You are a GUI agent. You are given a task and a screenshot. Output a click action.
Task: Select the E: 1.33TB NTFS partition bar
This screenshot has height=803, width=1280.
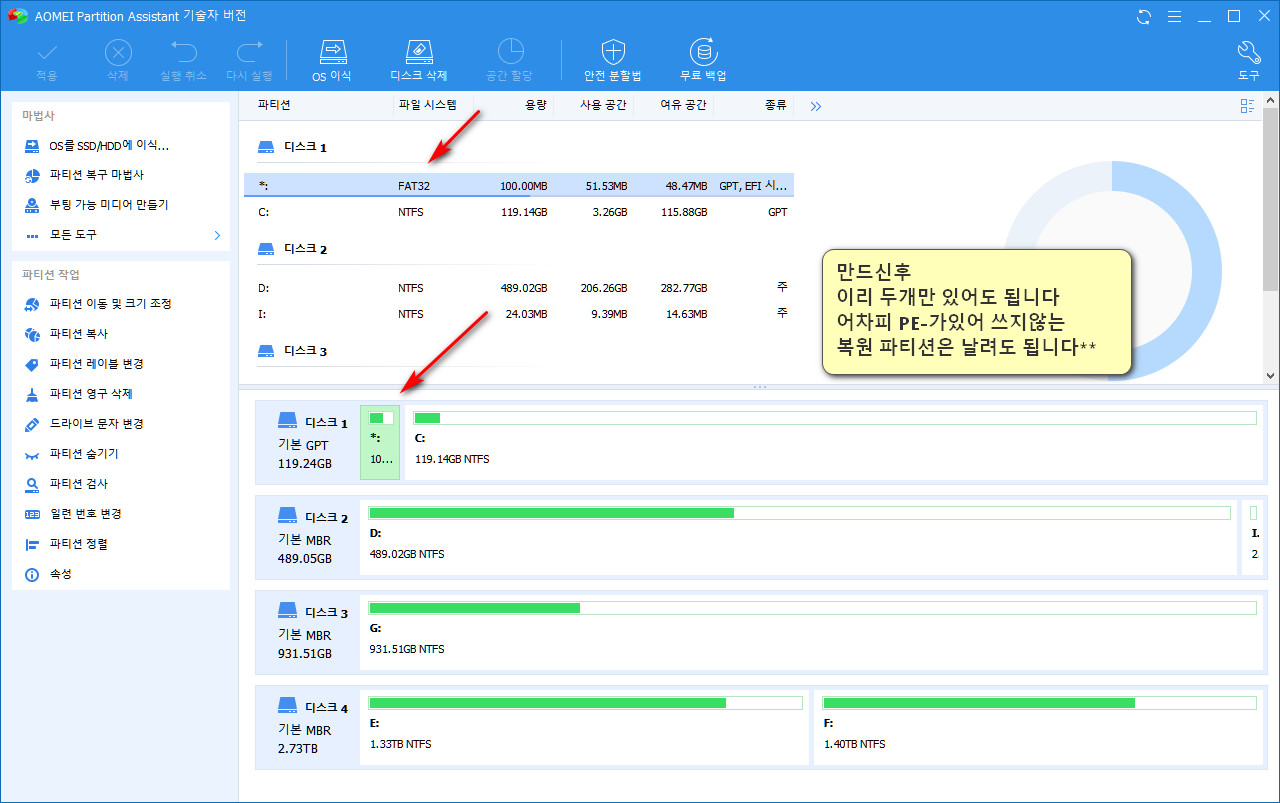[x=585, y=728]
